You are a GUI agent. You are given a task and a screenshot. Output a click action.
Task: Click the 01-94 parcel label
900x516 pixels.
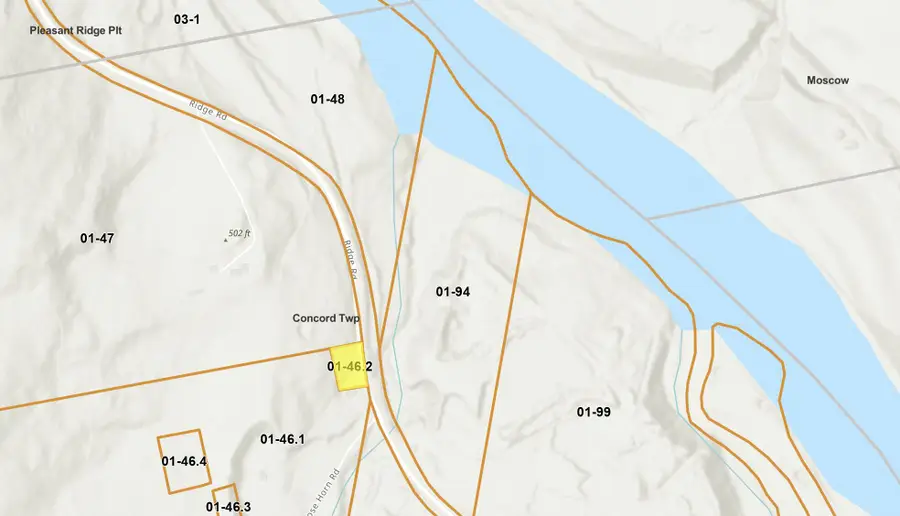point(453,292)
